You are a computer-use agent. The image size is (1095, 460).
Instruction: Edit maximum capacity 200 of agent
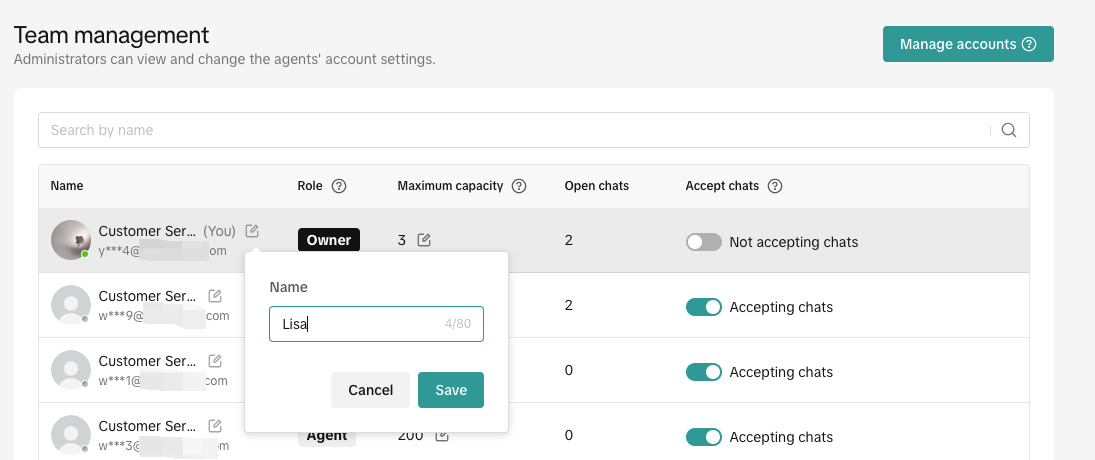tap(441, 436)
